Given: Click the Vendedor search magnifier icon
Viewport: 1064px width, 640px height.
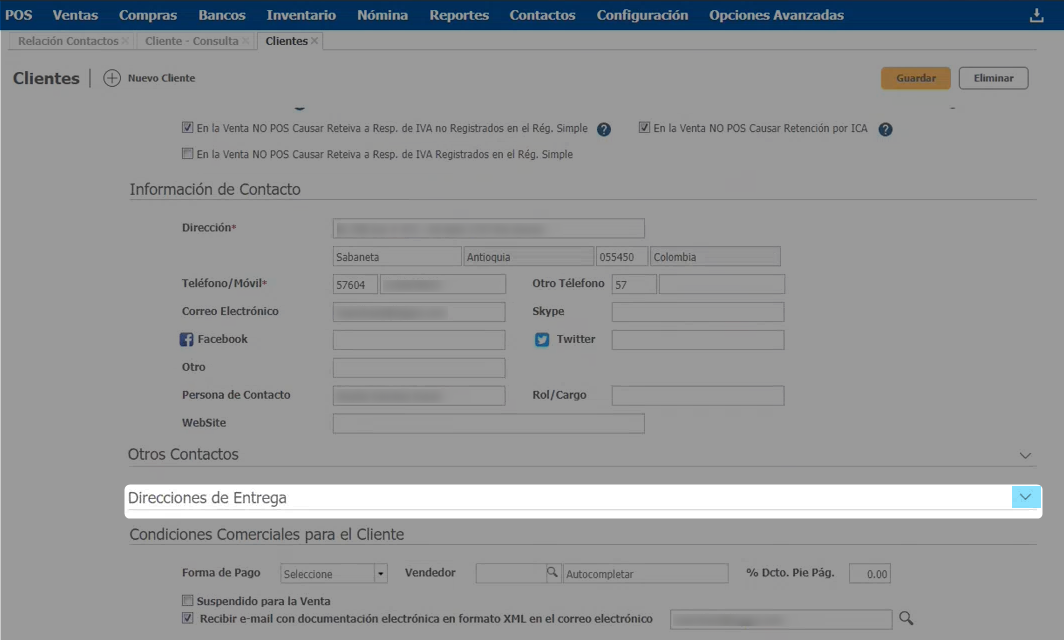Looking at the screenshot, I should [x=551, y=573].
